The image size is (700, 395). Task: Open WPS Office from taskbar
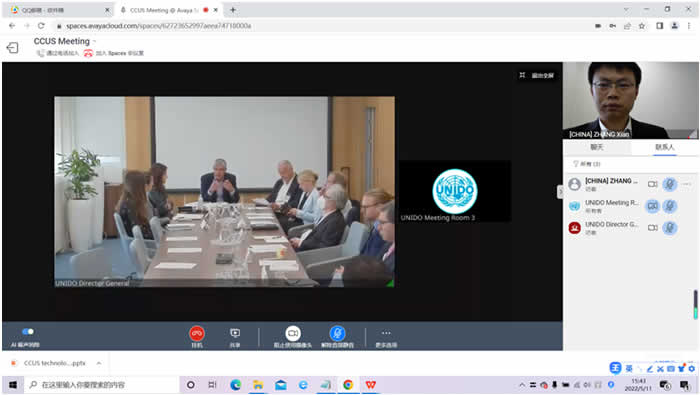tap(371, 385)
